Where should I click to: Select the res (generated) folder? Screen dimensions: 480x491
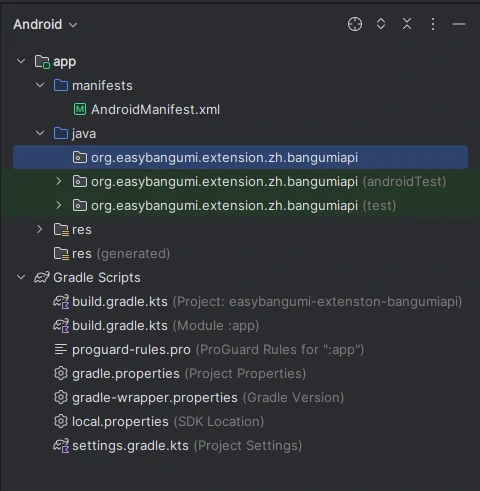coord(112,253)
